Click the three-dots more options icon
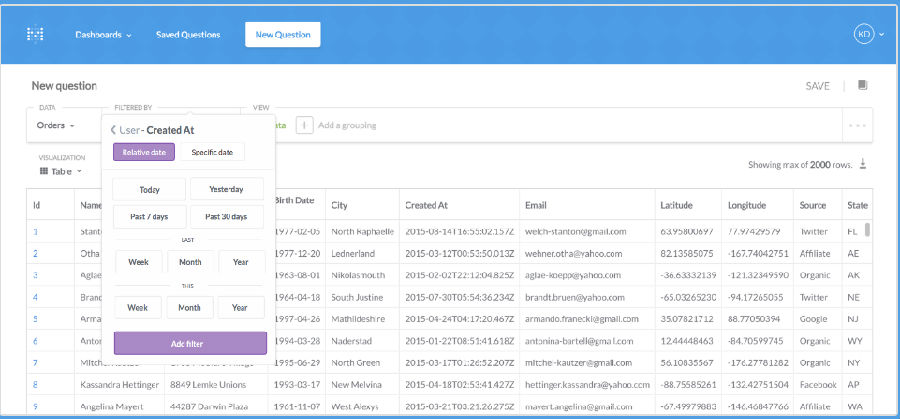 tap(858, 126)
